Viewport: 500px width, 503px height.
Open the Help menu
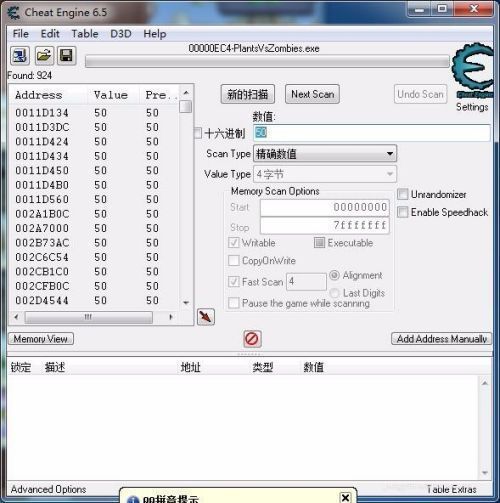[155, 34]
